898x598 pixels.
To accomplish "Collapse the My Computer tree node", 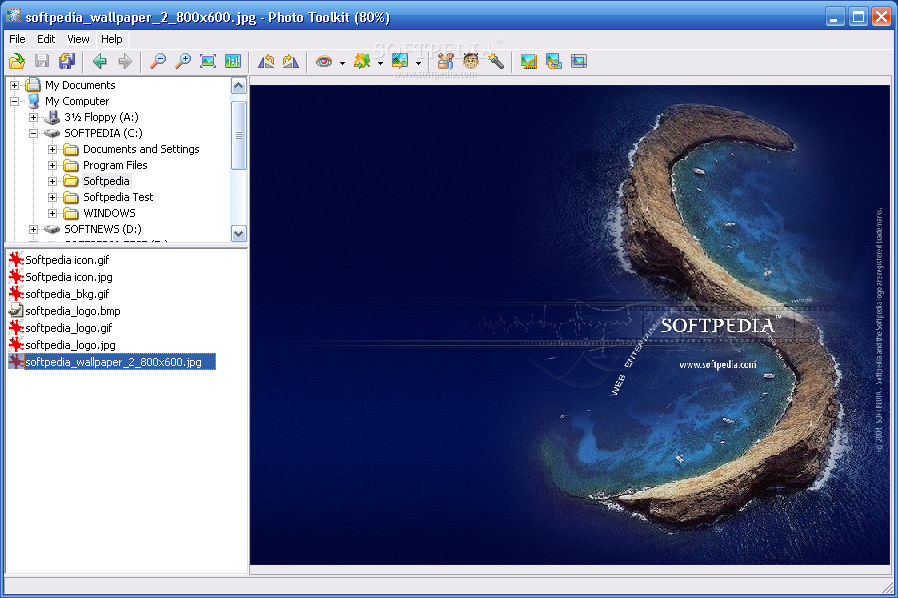I will click(x=14, y=101).
